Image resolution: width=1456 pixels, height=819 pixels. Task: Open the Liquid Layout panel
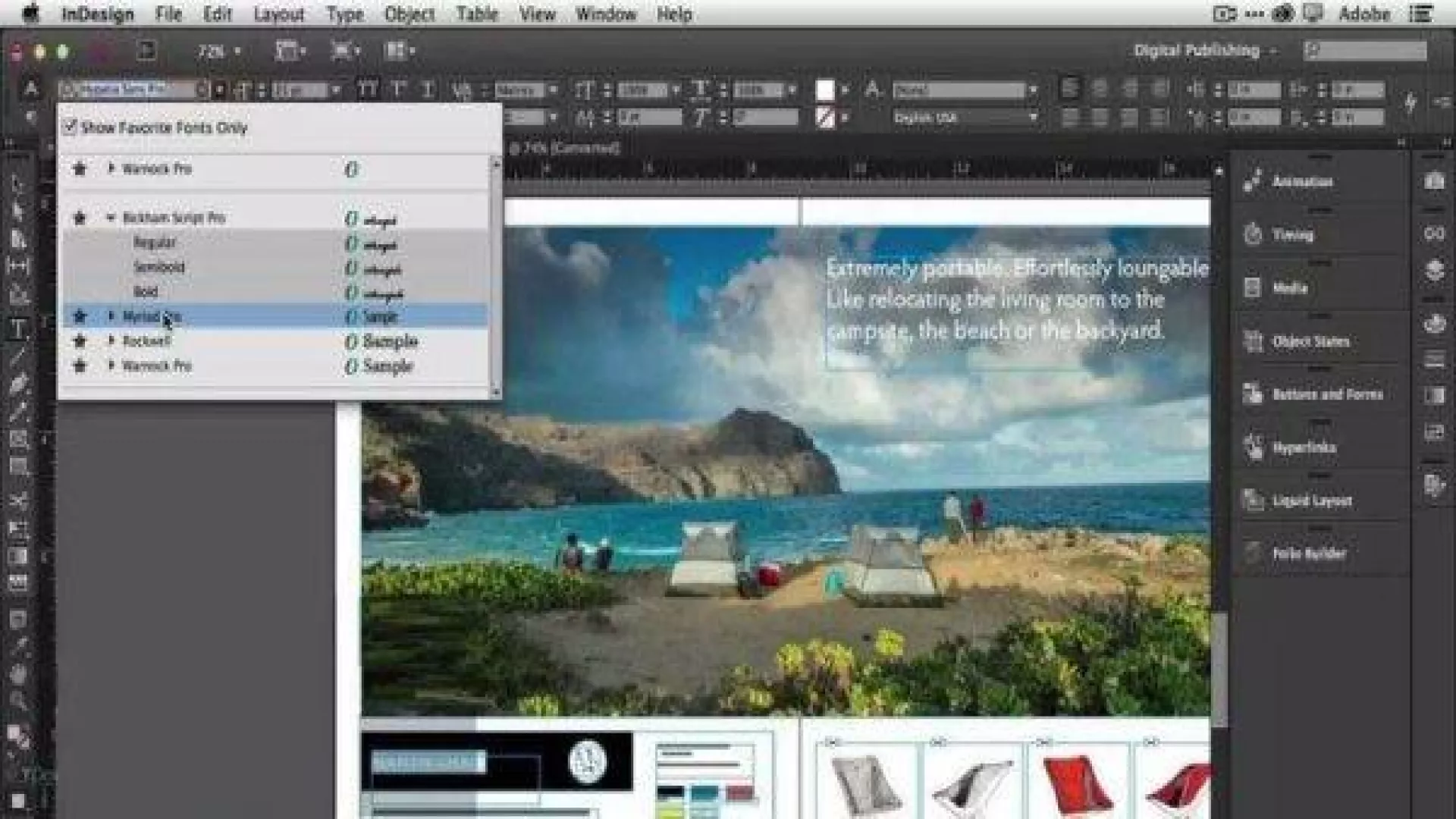(x=1311, y=500)
